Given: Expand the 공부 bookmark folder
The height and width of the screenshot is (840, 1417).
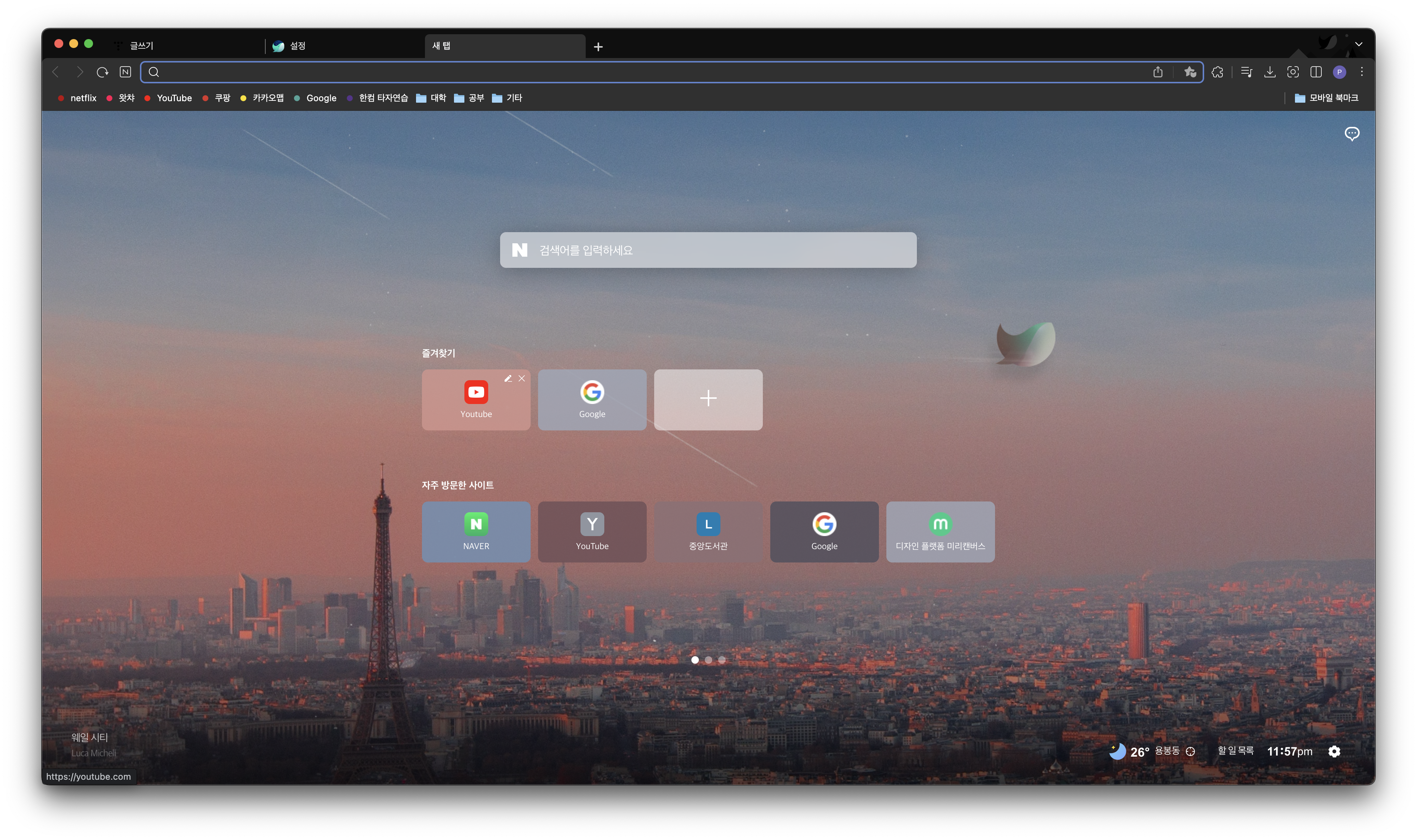Looking at the screenshot, I should point(469,98).
